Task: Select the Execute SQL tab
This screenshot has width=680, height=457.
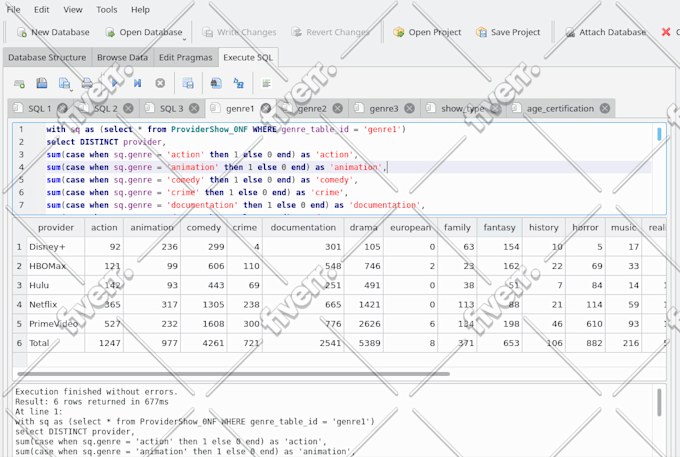Action: point(248,58)
